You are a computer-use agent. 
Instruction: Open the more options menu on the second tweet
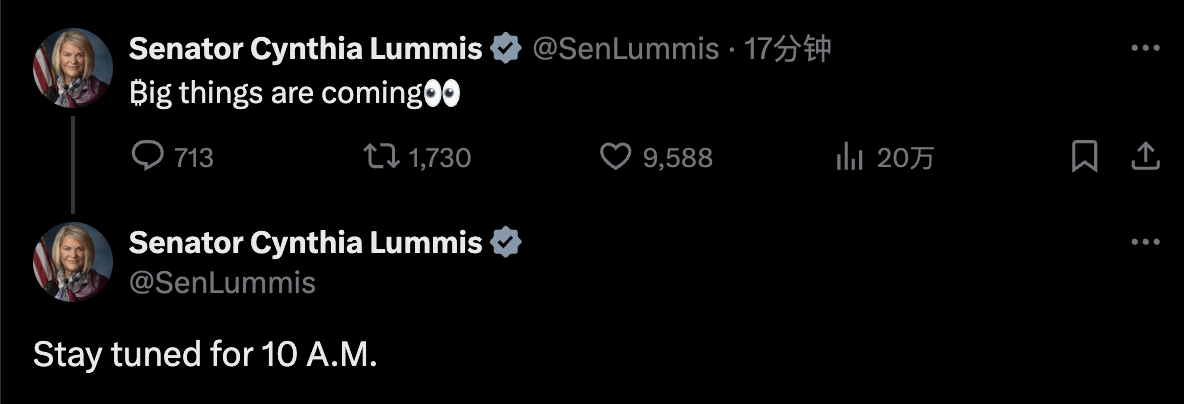point(1145,242)
